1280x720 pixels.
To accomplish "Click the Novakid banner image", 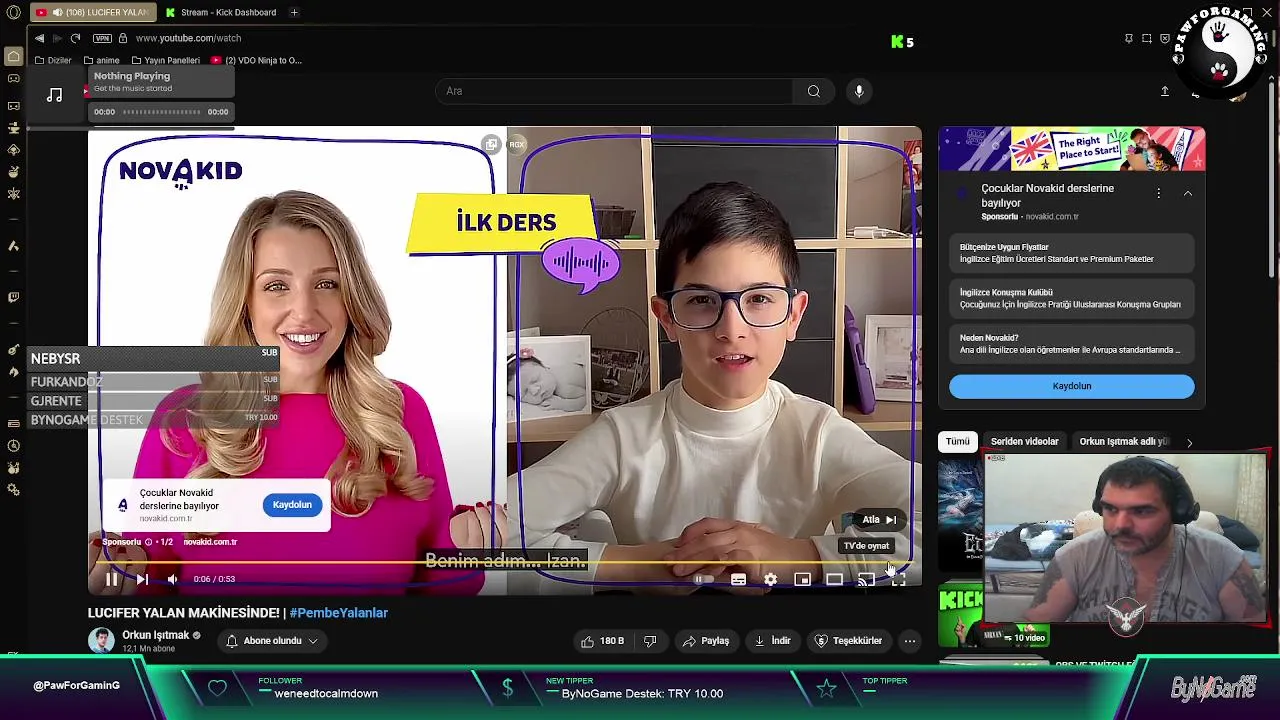I will click(1071, 149).
